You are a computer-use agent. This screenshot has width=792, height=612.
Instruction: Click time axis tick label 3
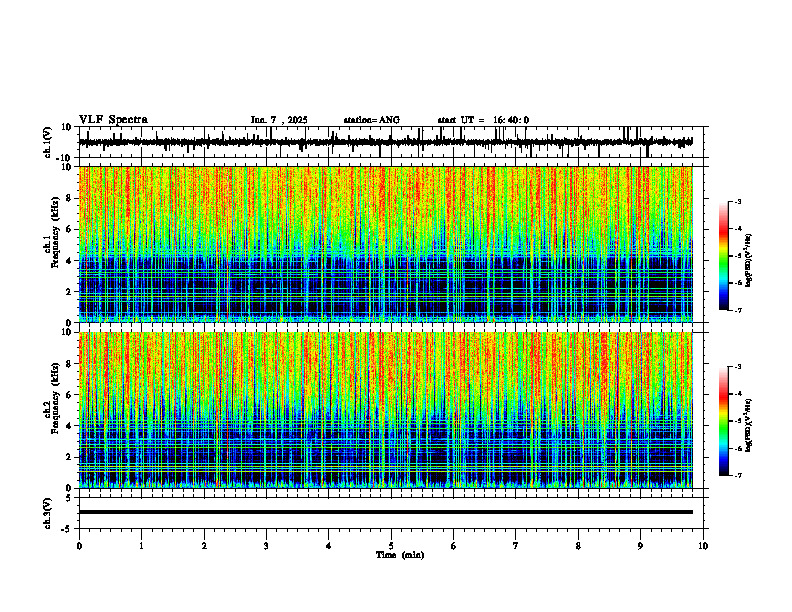point(266,546)
